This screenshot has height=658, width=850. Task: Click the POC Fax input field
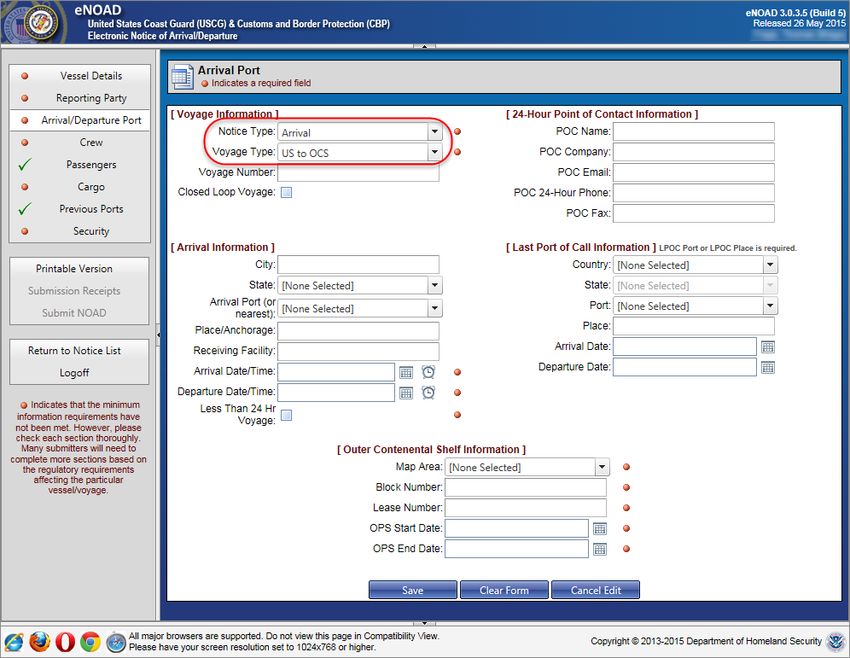[x=693, y=214]
